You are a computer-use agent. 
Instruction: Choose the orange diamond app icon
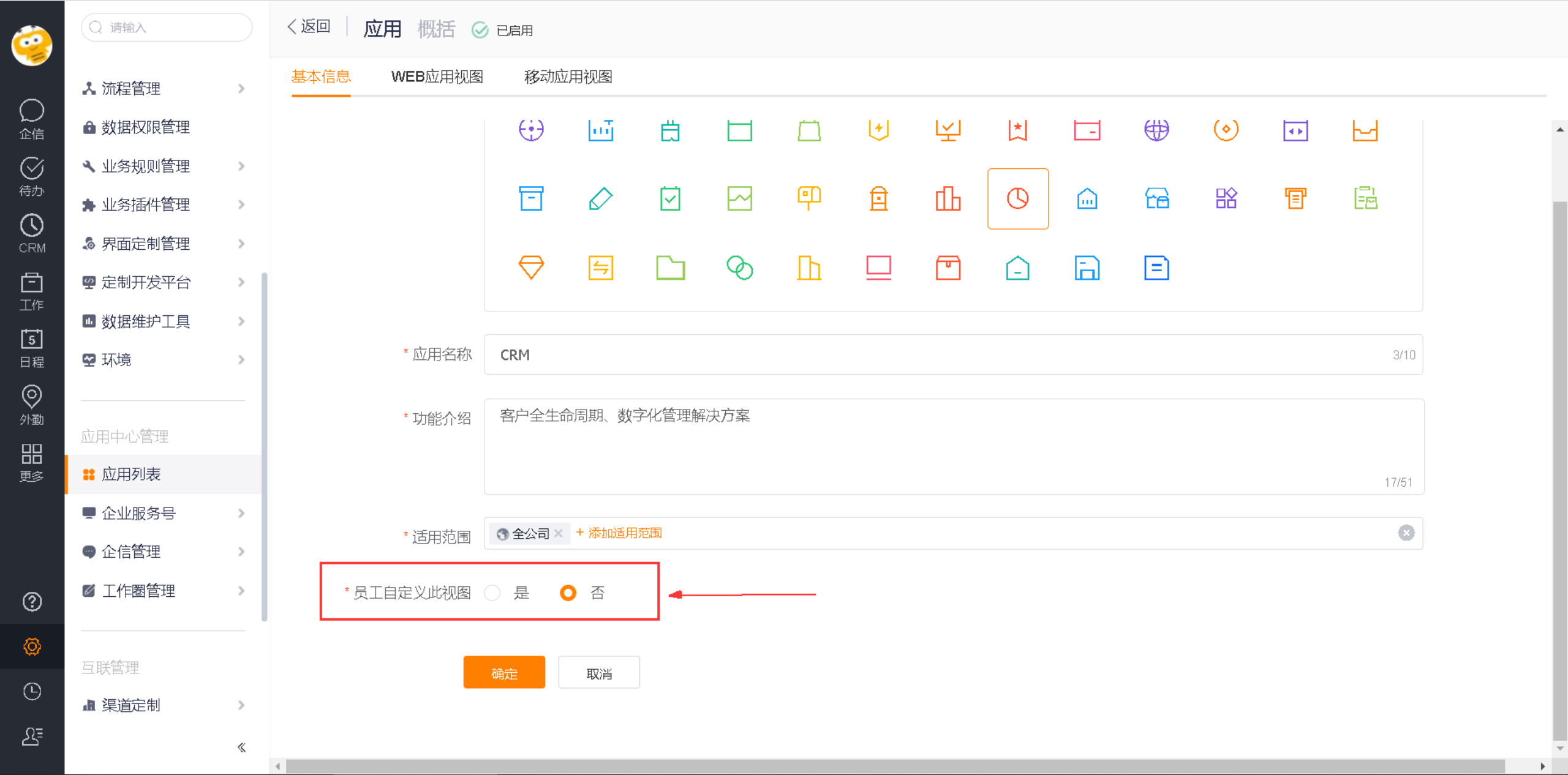tap(531, 268)
